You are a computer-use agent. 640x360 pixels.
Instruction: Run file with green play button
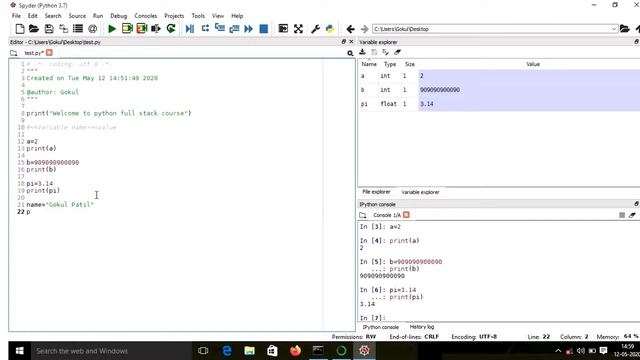[112, 29]
